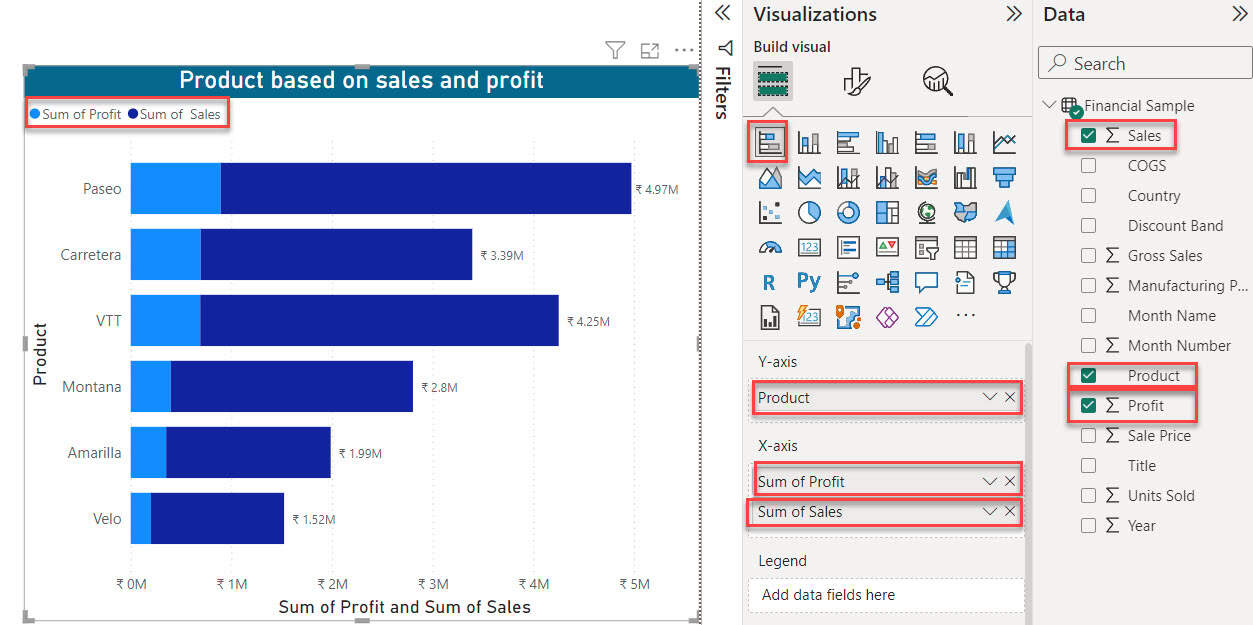
Task: Remove Sum of Profit from X-axis
Action: [1010, 481]
